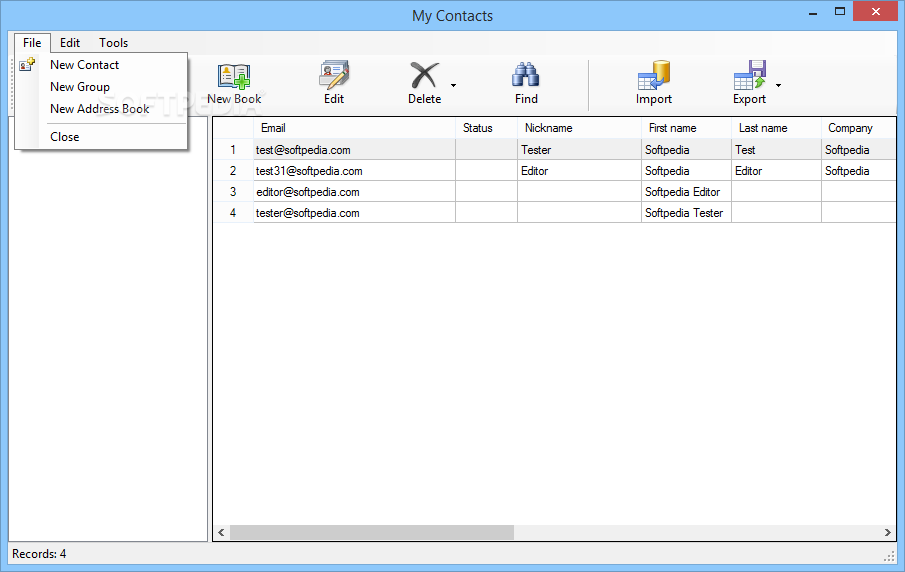Image resolution: width=905 pixels, height=572 pixels.
Task: Sort by the Email column header
Action: (x=354, y=128)
